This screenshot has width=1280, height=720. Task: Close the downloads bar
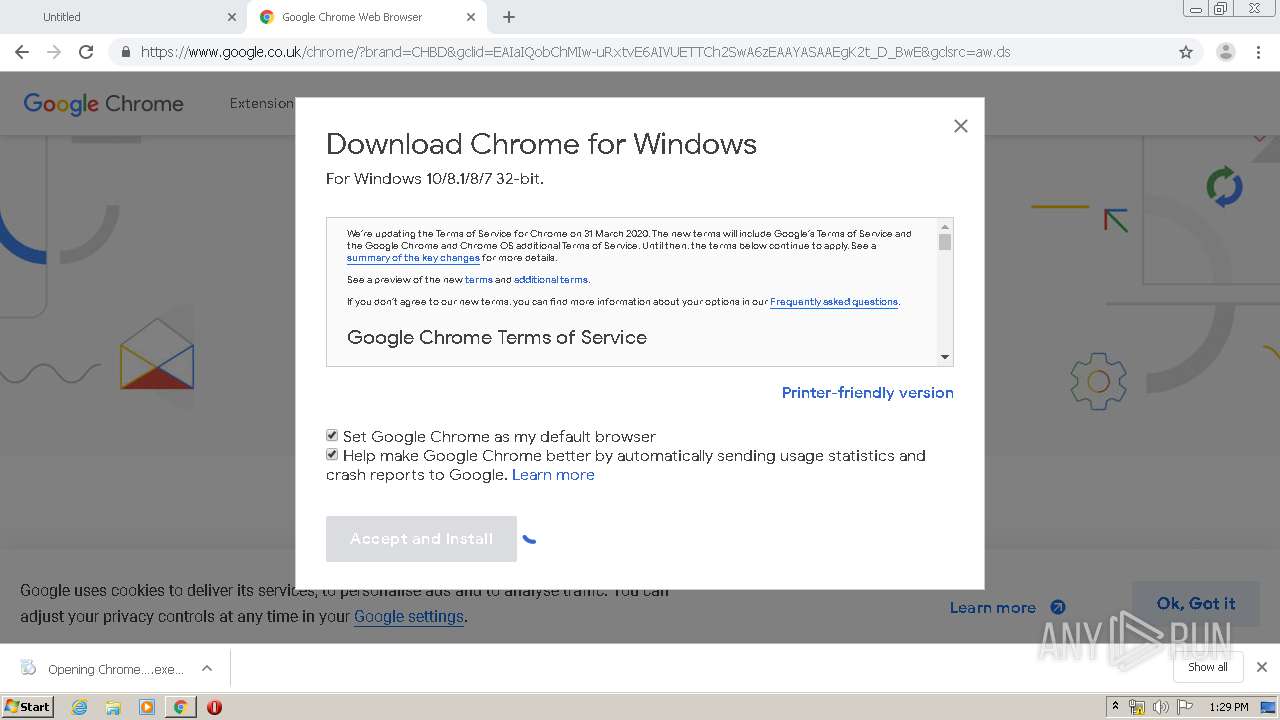pos(1261,667)
